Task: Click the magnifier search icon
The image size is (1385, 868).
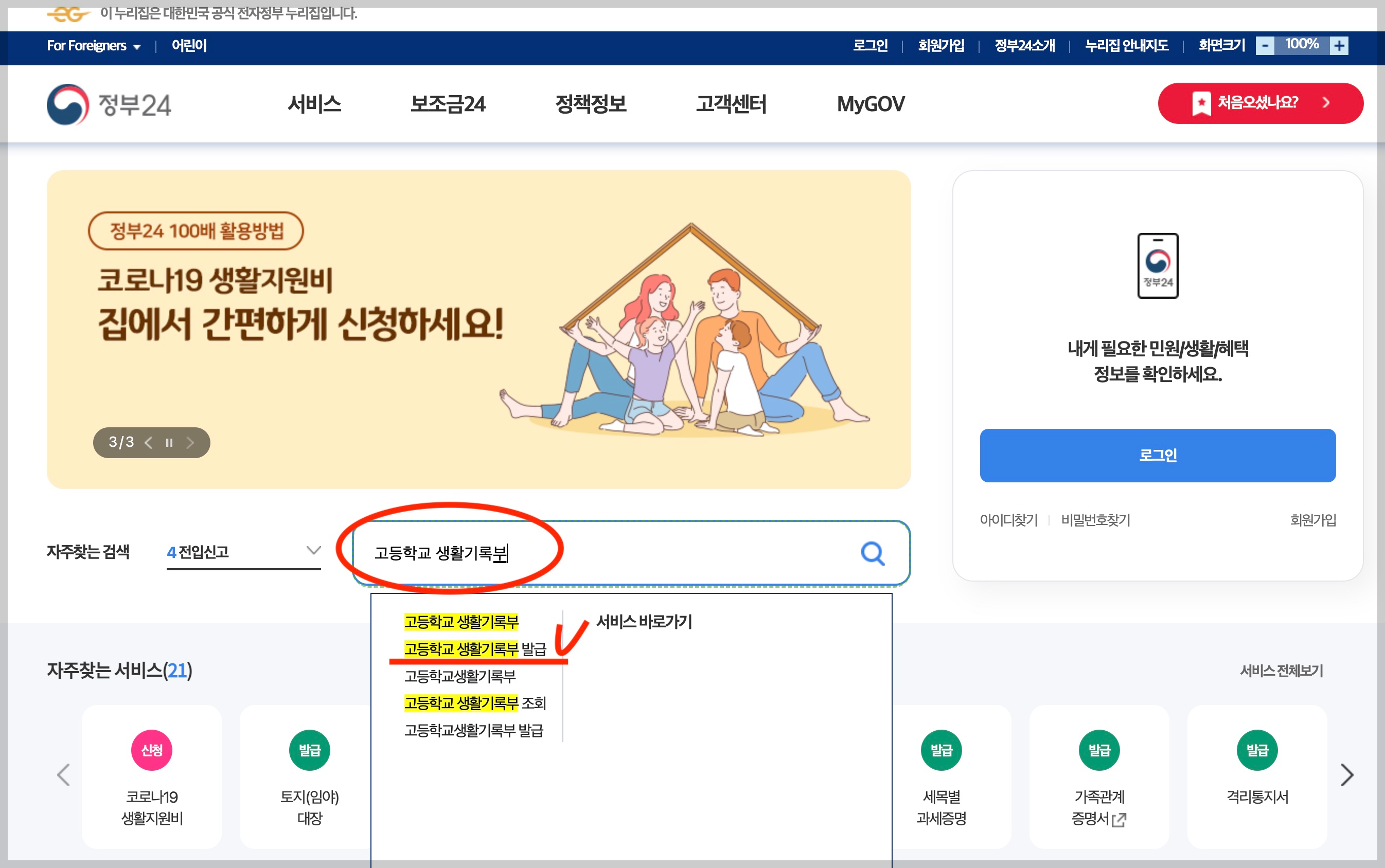Action: (872, 553)
